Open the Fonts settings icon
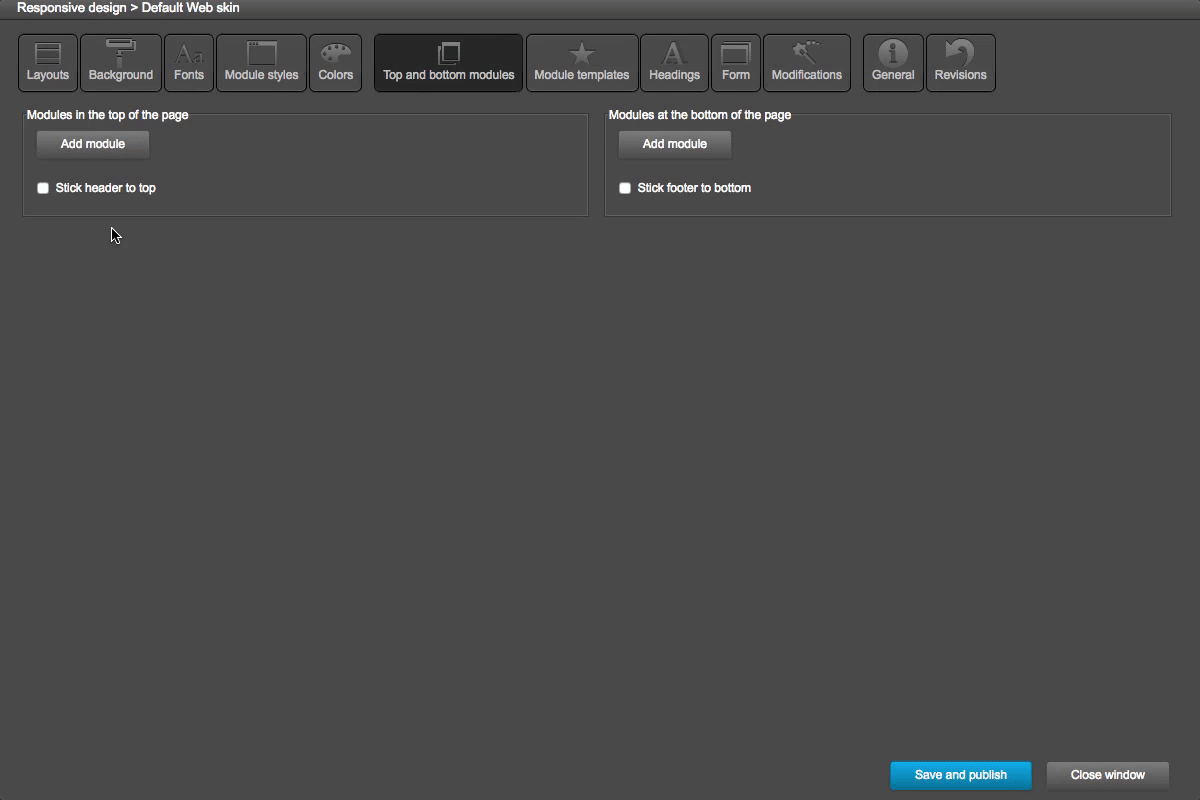This screenshot has height=800, width=1200. 188,62
